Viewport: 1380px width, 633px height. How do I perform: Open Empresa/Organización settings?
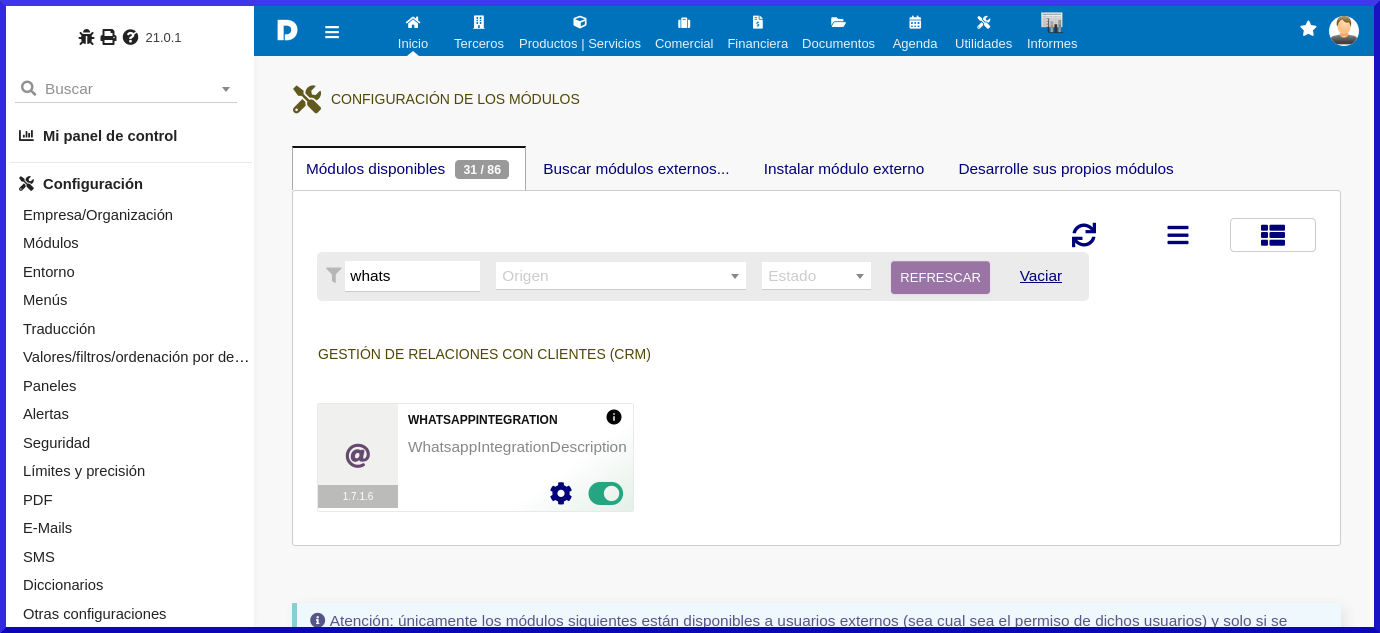click(x=98, y=215)
